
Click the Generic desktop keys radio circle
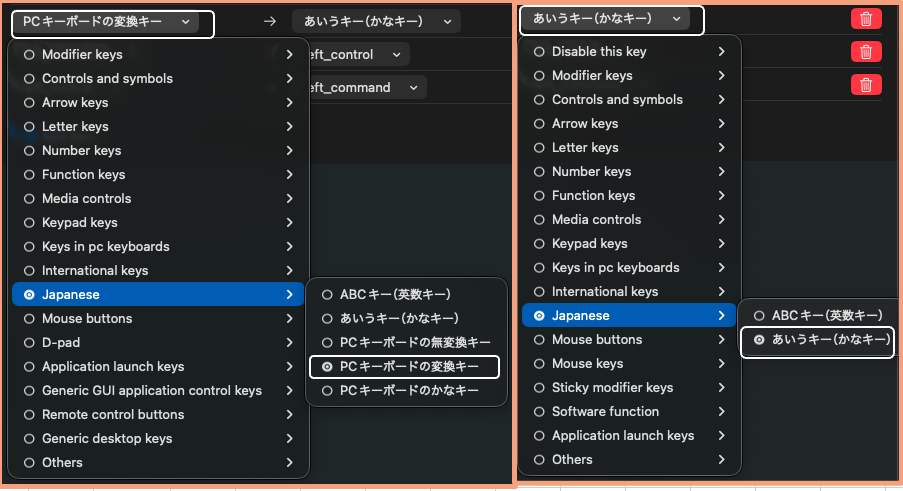pos(29,439)
